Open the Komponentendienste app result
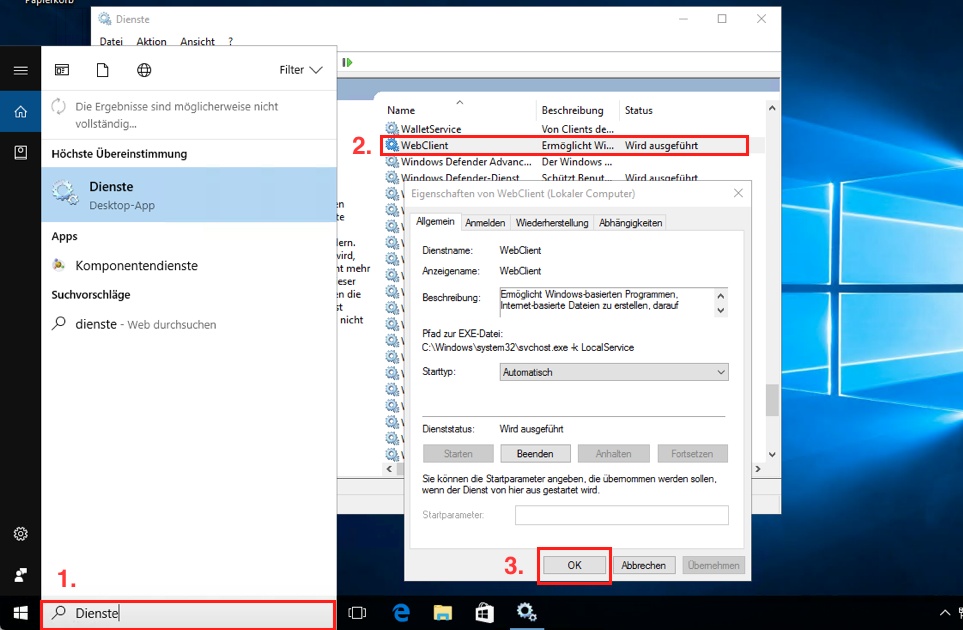963x630 pixels. pyautogui.click(x=189, y=265)
